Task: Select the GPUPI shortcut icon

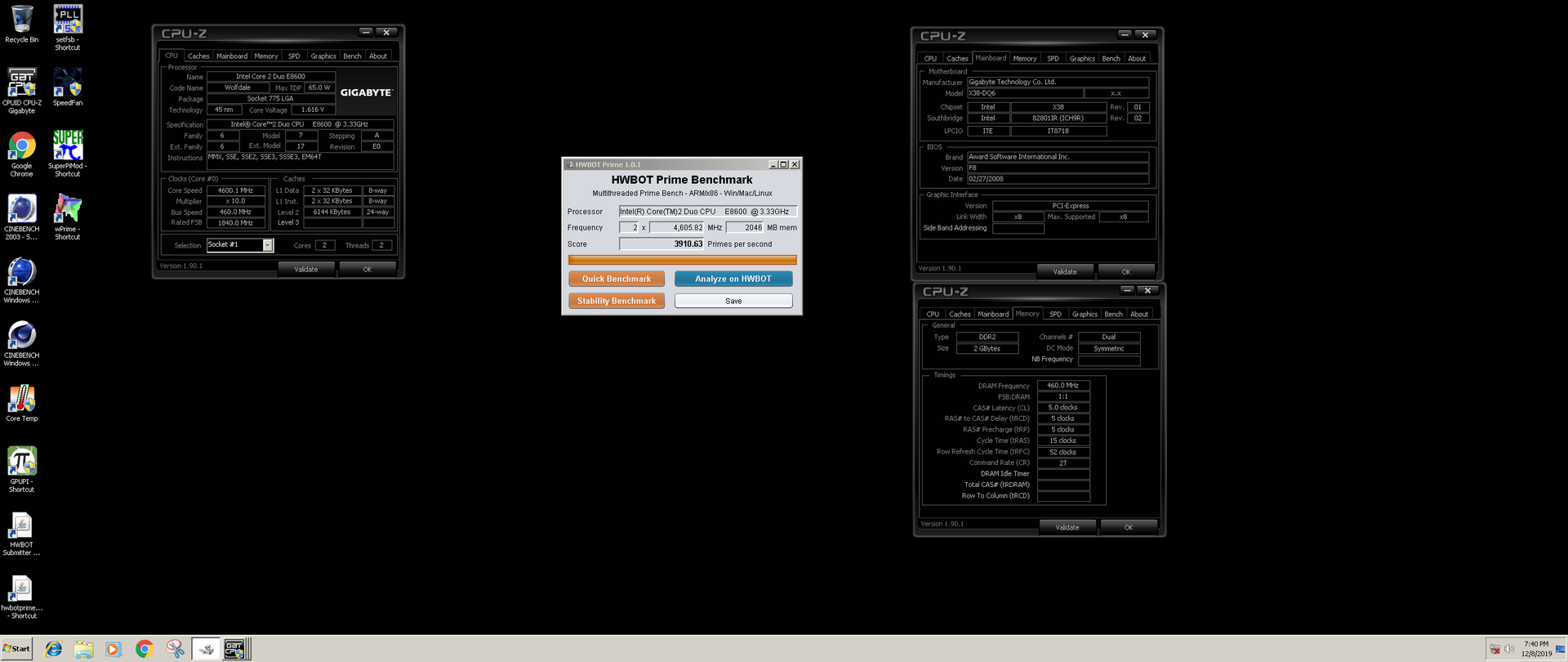Action: (x=22, y=470)
